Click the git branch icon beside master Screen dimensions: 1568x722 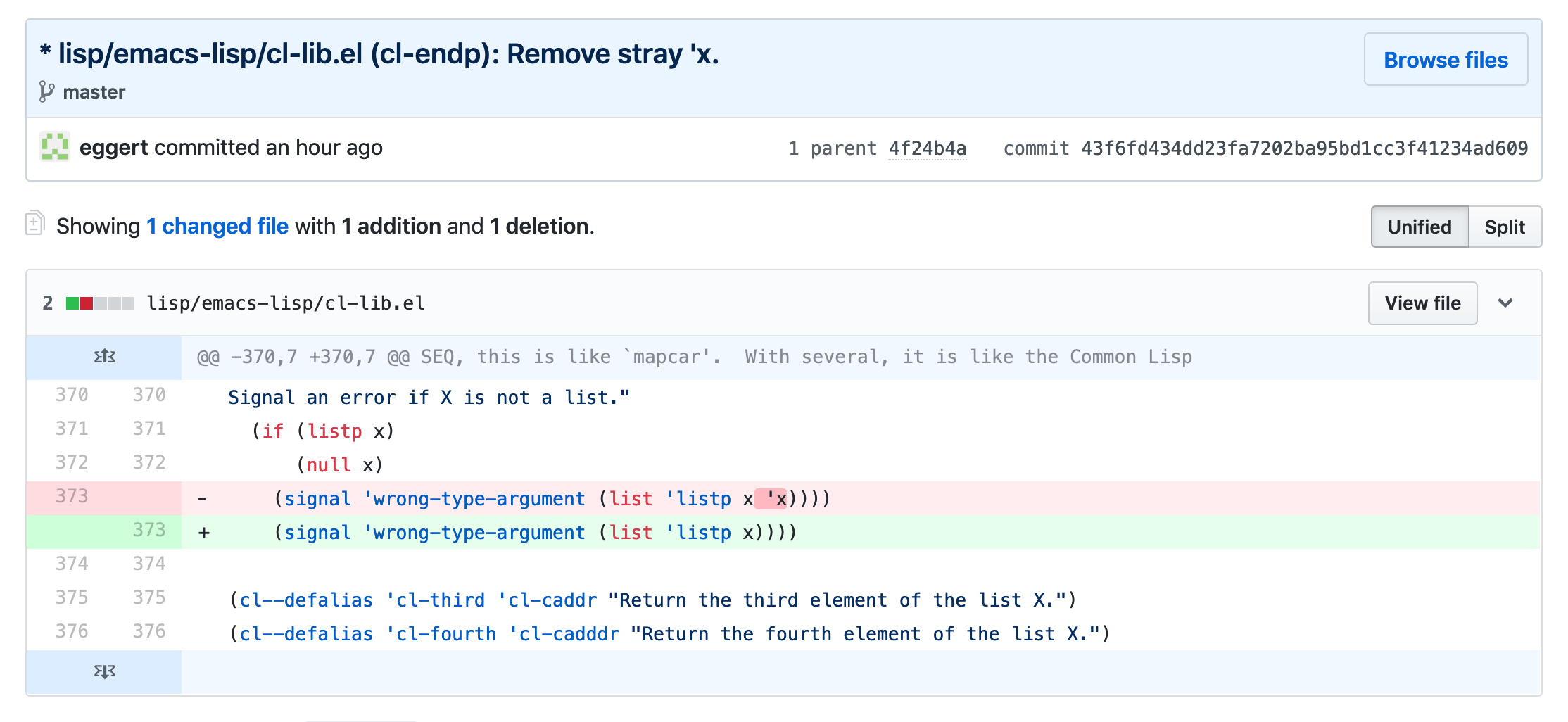(46, 92)
